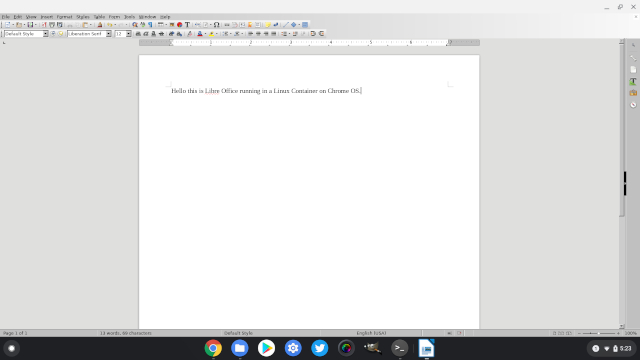Insert a text box with T icon
Viewport: 640px width, 360px height.
pyautogui.click(x=187, y=24)
